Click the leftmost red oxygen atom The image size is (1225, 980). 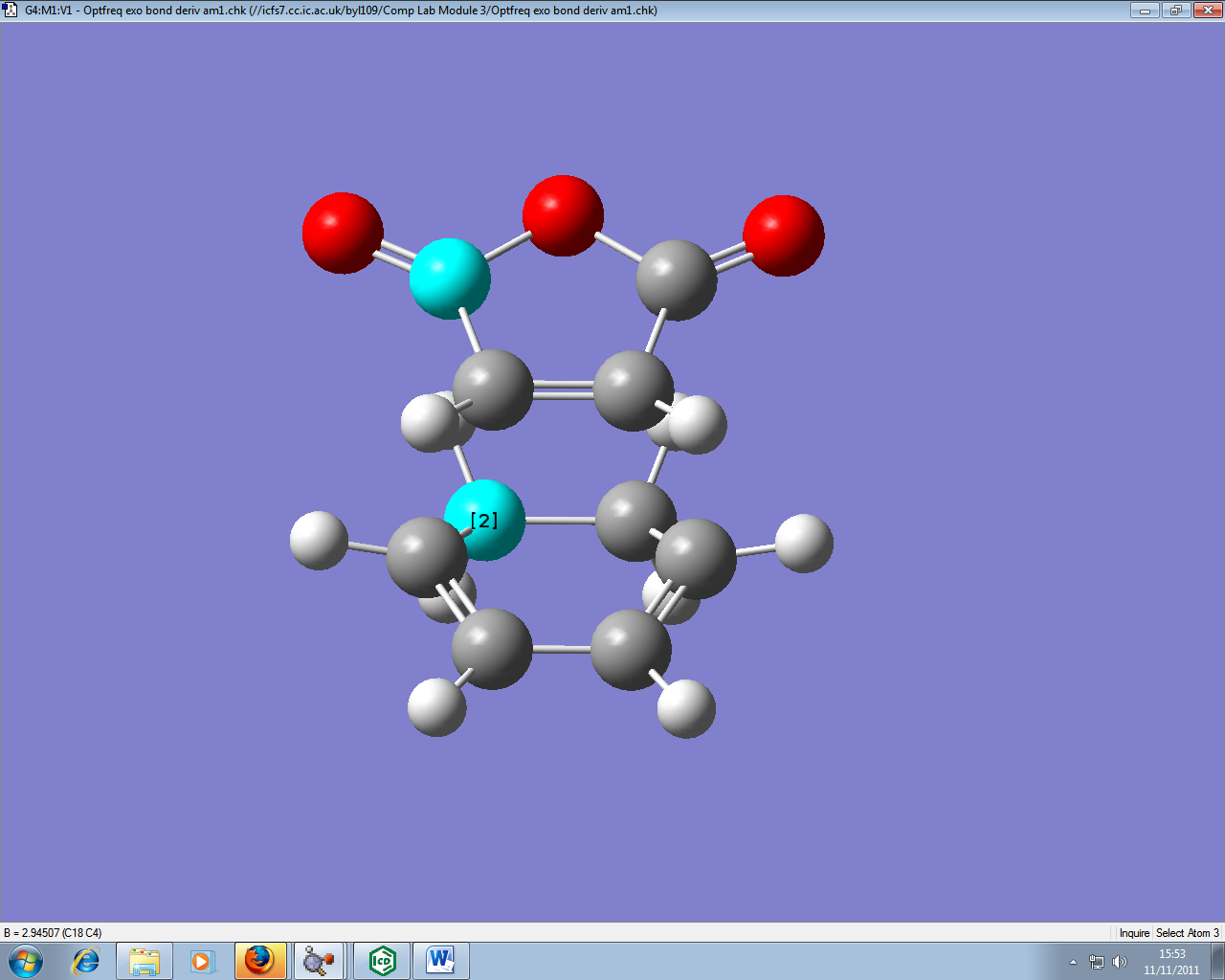(x=343, y=233)
